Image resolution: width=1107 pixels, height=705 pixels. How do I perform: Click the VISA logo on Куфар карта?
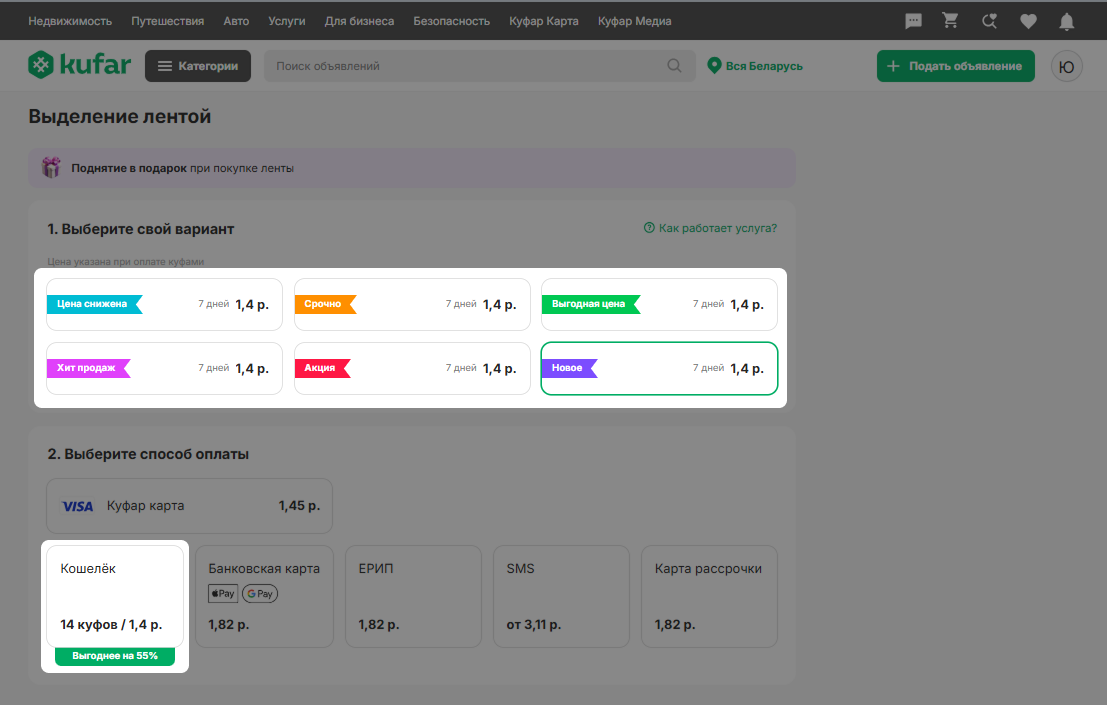point(77,506)
